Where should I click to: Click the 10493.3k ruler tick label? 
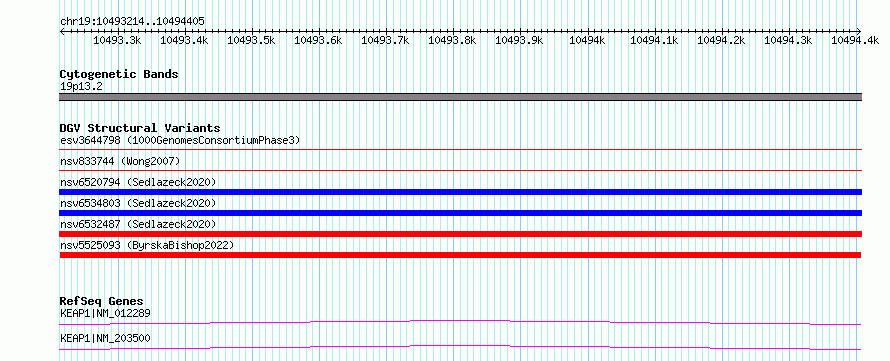117,40
